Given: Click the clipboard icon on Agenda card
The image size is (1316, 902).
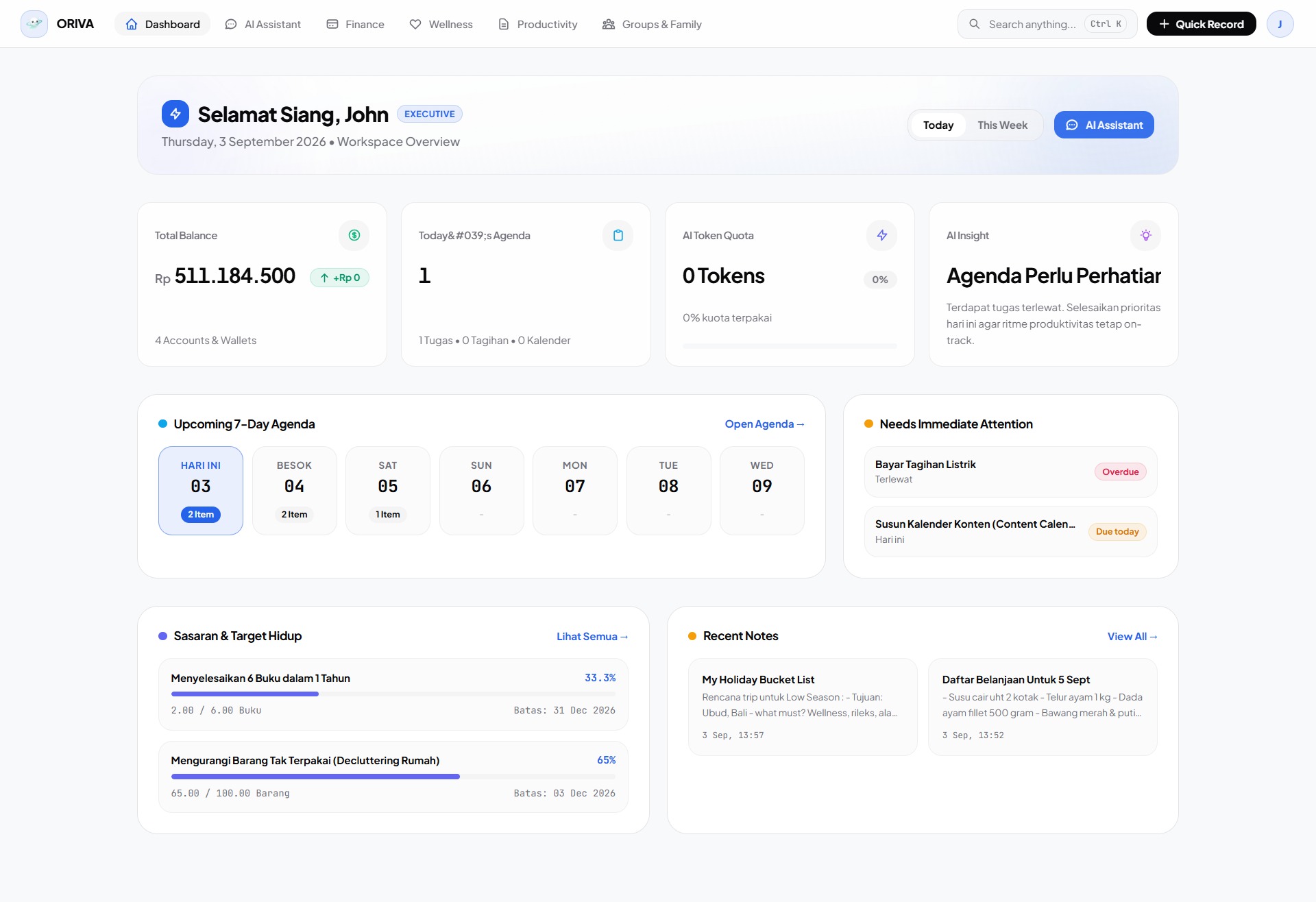Looking at the screenshot, I should pyautogui.click(x=618, y=235).
